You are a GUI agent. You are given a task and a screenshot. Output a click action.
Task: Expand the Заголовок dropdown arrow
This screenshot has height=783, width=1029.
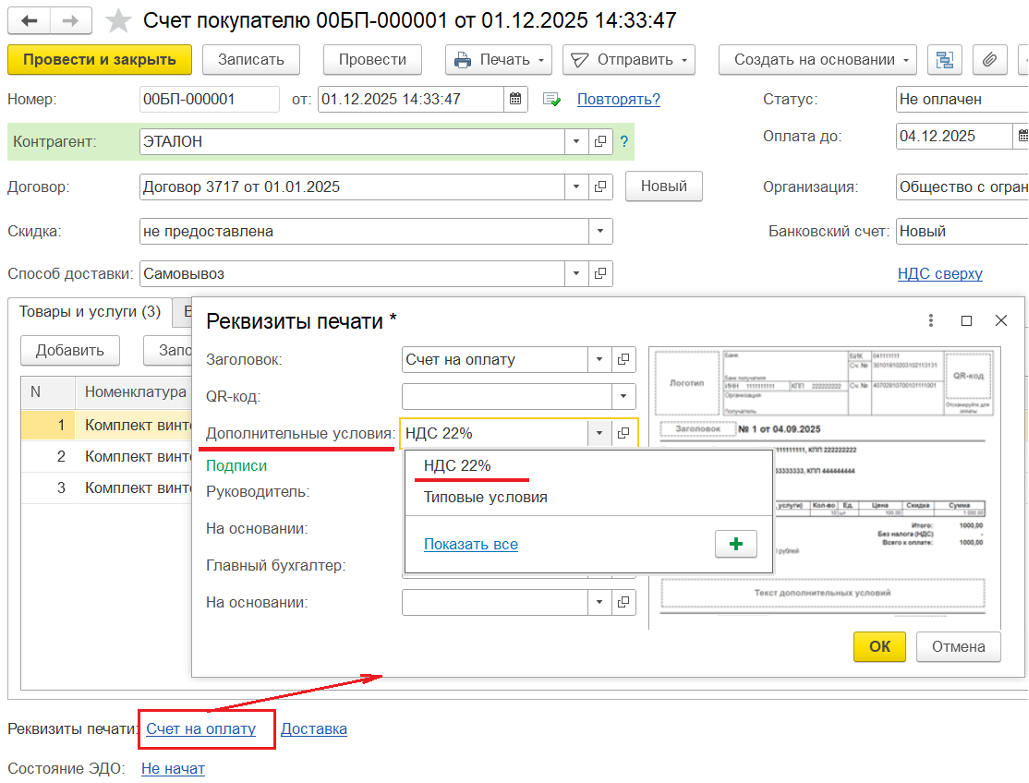600,359
